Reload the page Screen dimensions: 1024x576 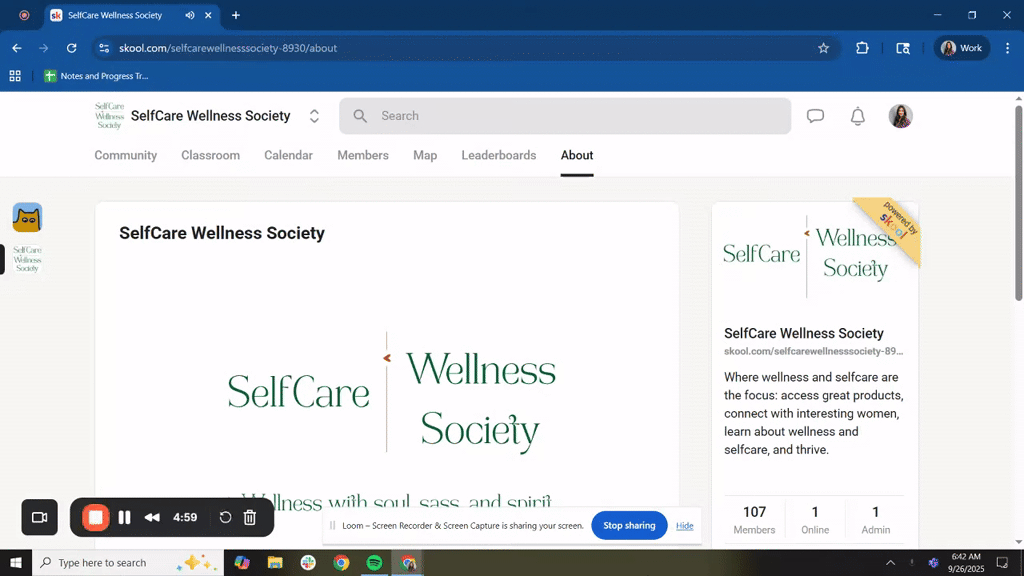point(71,48)
